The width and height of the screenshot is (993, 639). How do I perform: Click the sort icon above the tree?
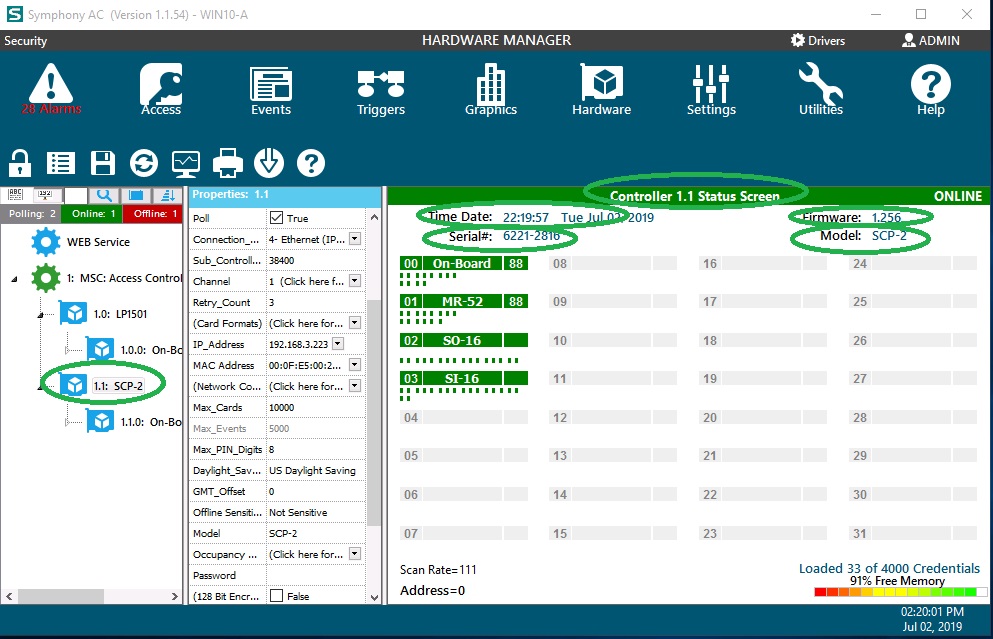click(167, 195)
